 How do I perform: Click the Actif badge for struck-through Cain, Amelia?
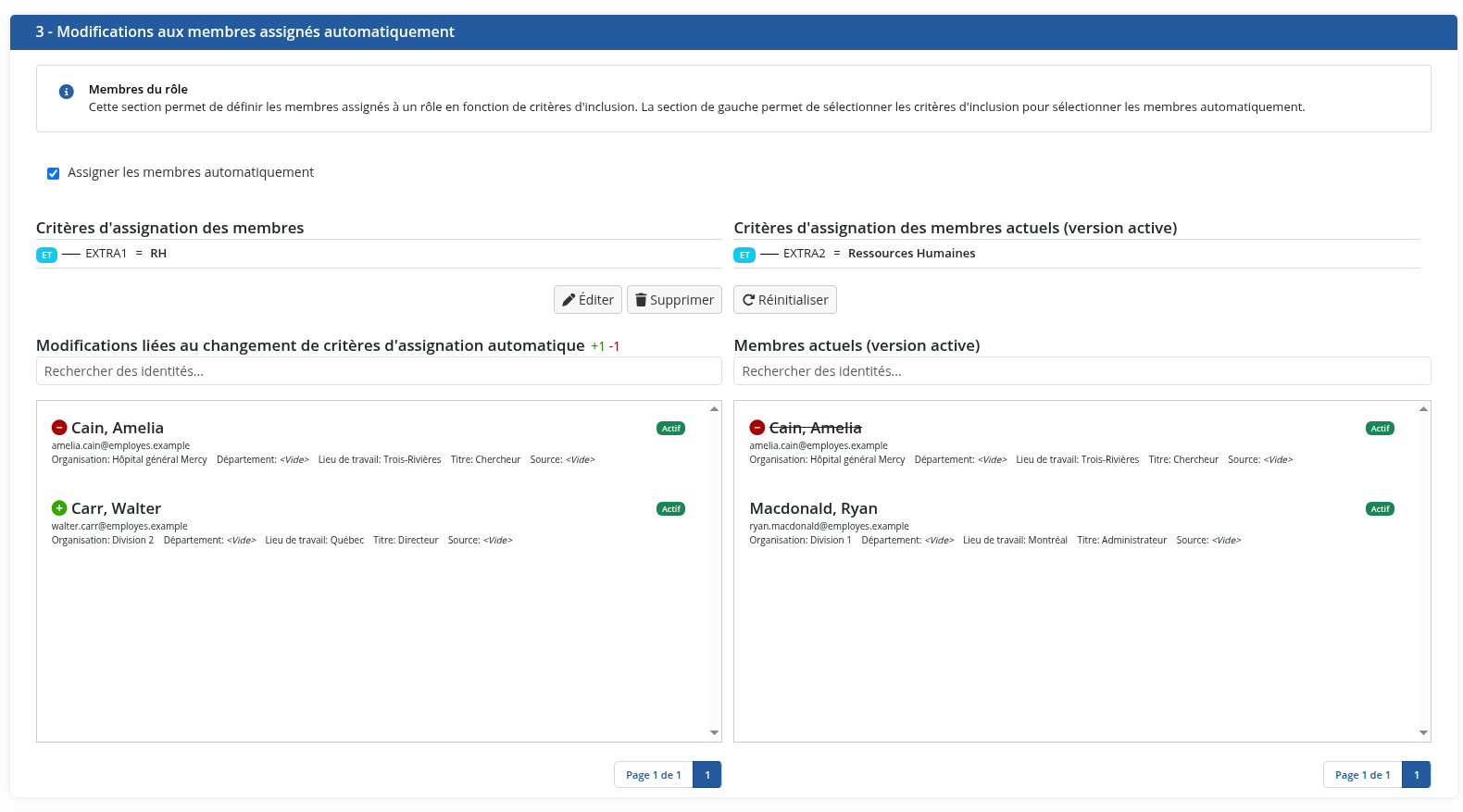1380,429
